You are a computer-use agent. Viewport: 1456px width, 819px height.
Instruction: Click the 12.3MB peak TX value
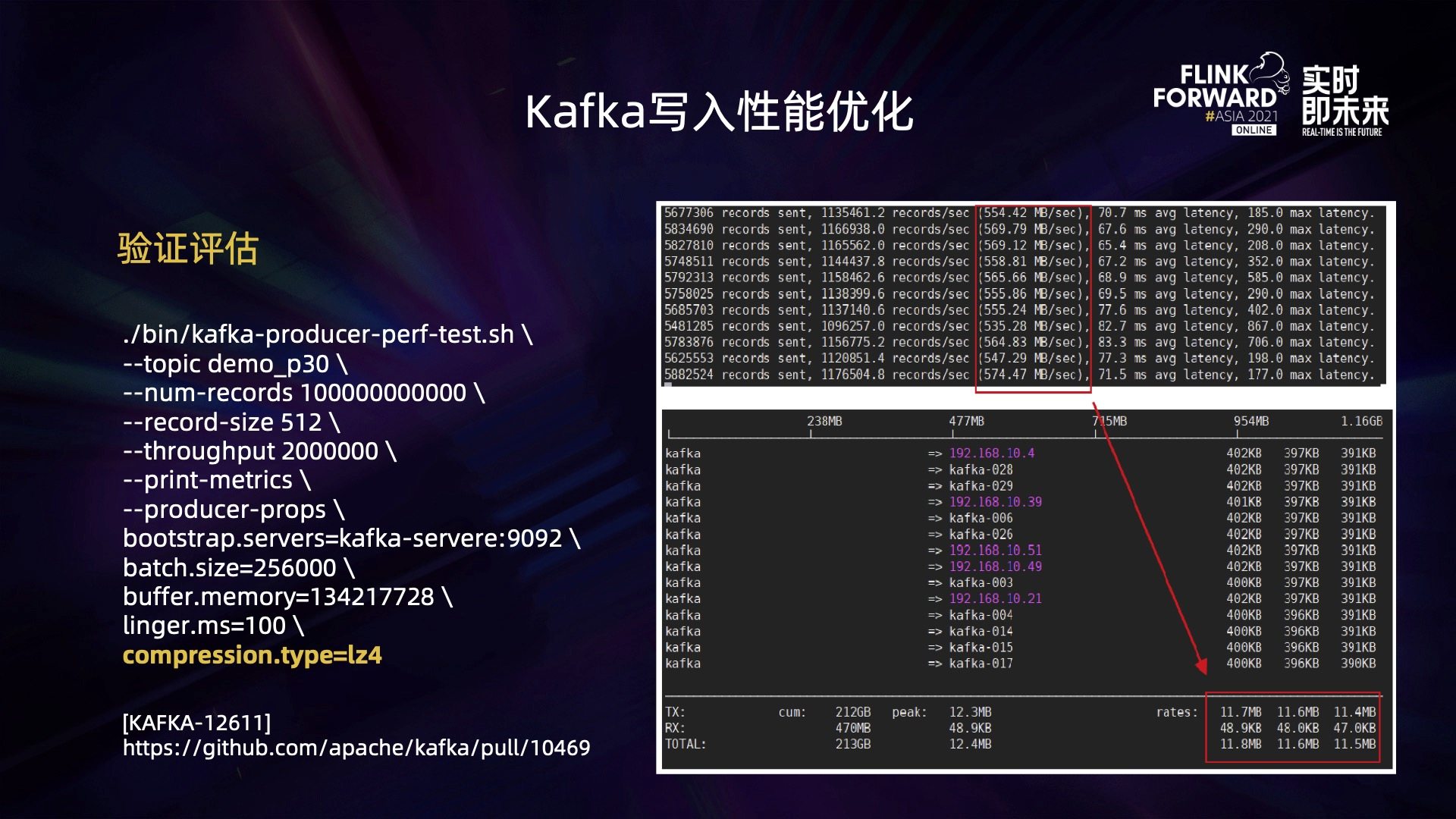pyautogui.click(x=970, y=712)
